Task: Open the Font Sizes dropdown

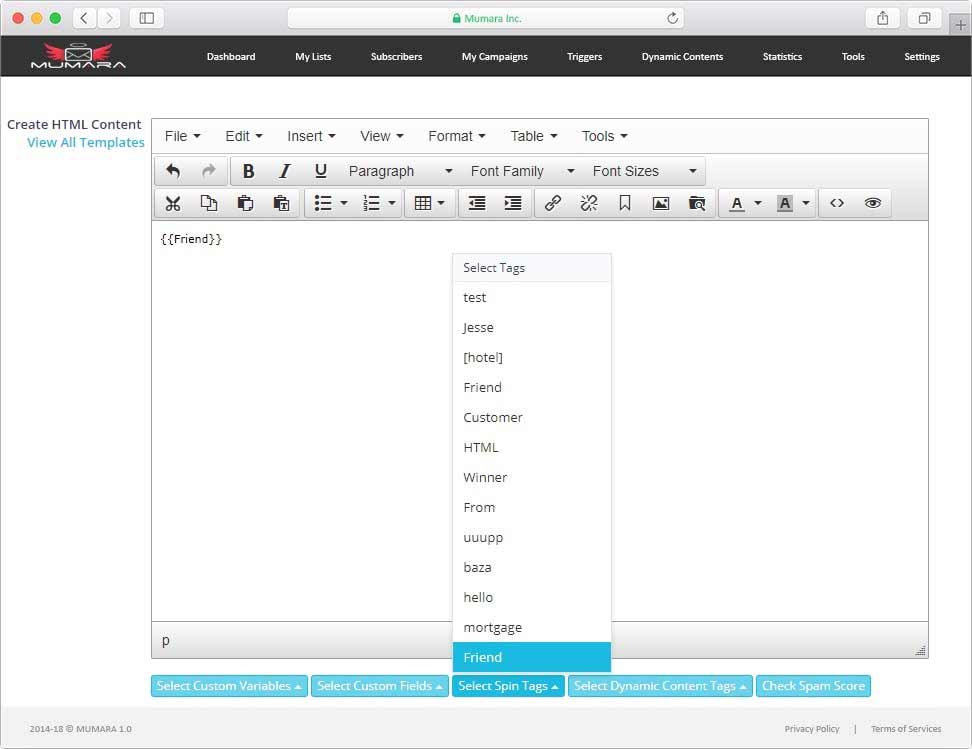Action: pos(644,171)
